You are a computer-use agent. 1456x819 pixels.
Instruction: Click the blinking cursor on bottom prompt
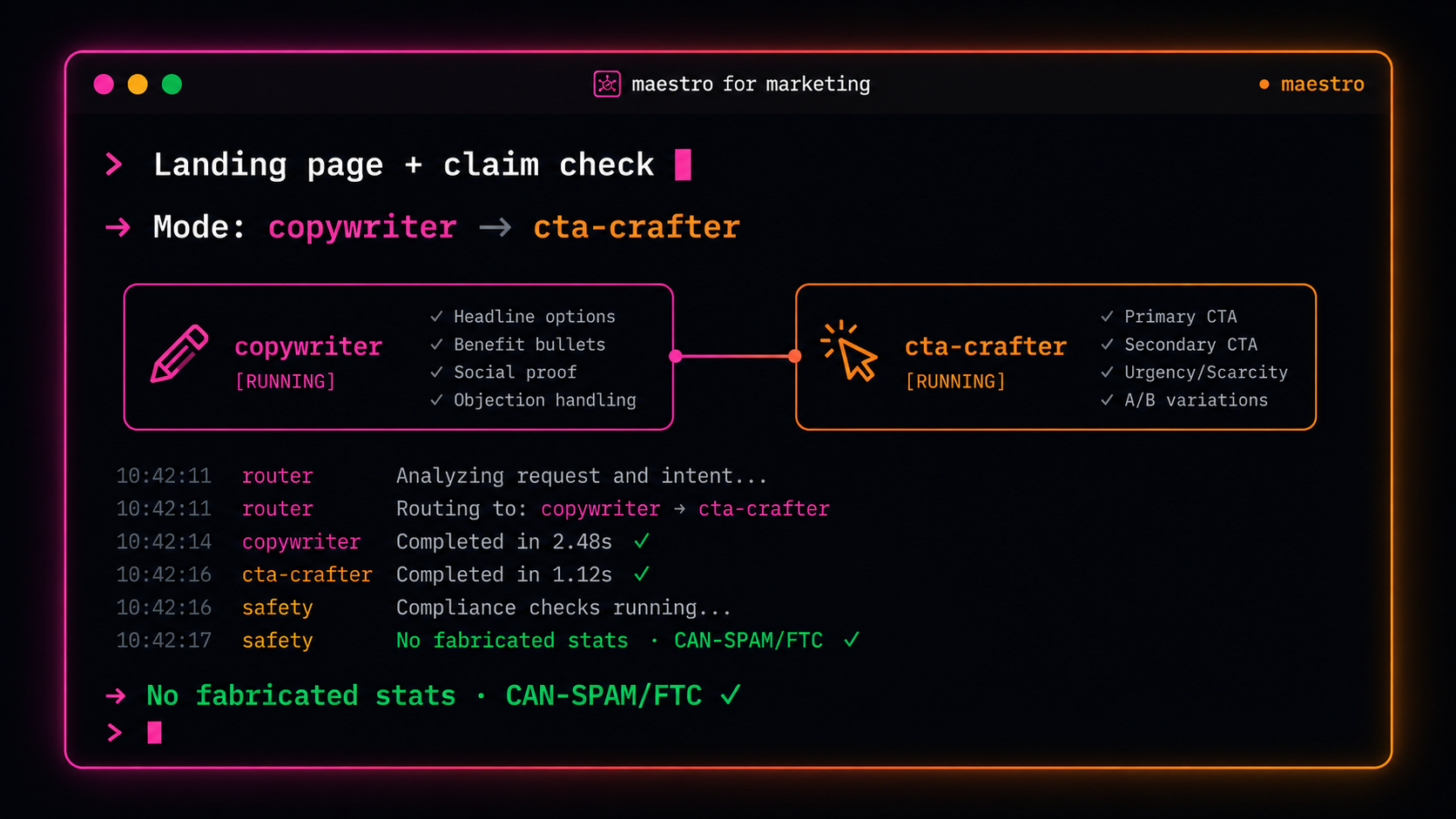click(154, 733)
